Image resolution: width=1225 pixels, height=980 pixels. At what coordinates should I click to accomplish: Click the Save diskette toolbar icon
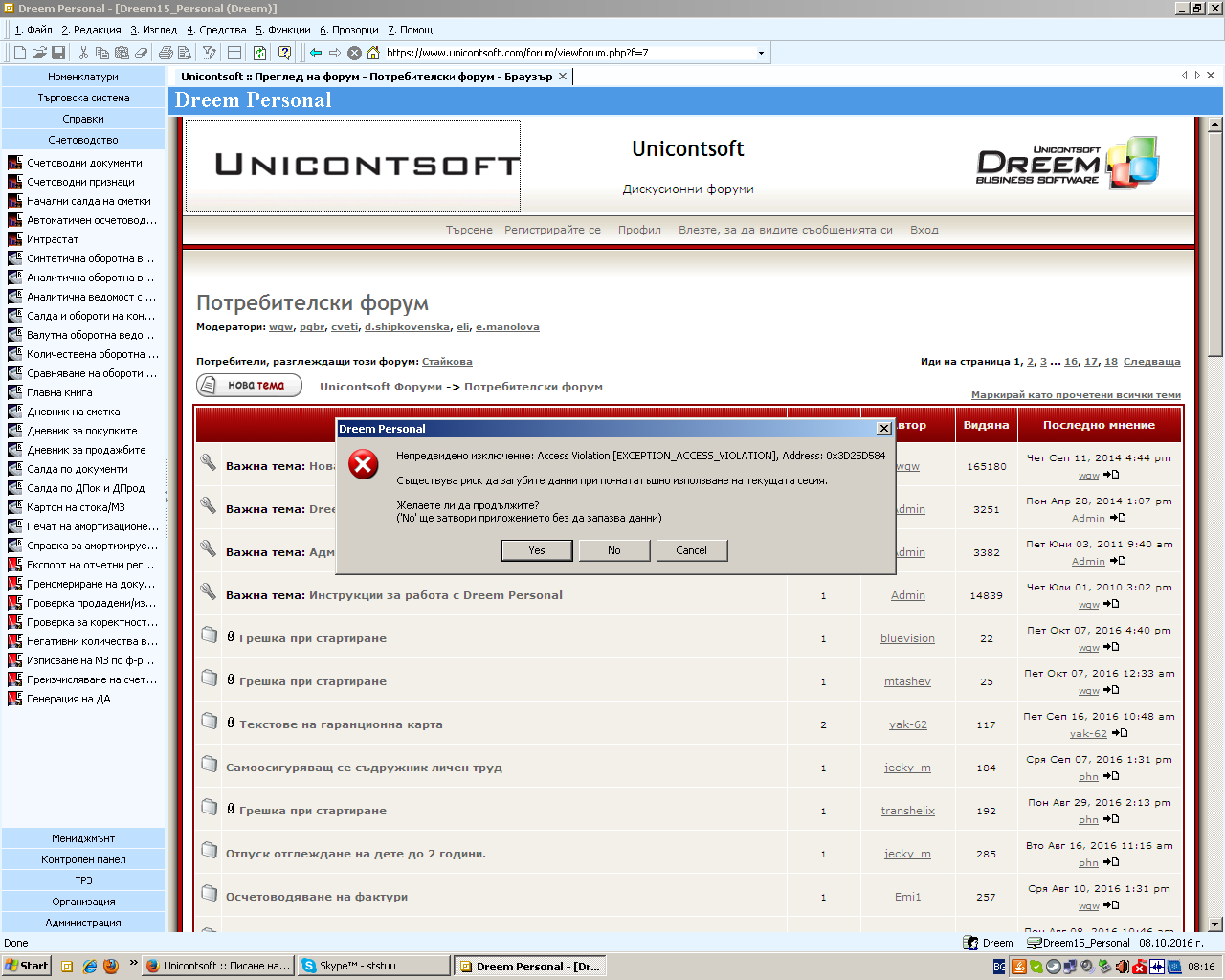point(58,53)
